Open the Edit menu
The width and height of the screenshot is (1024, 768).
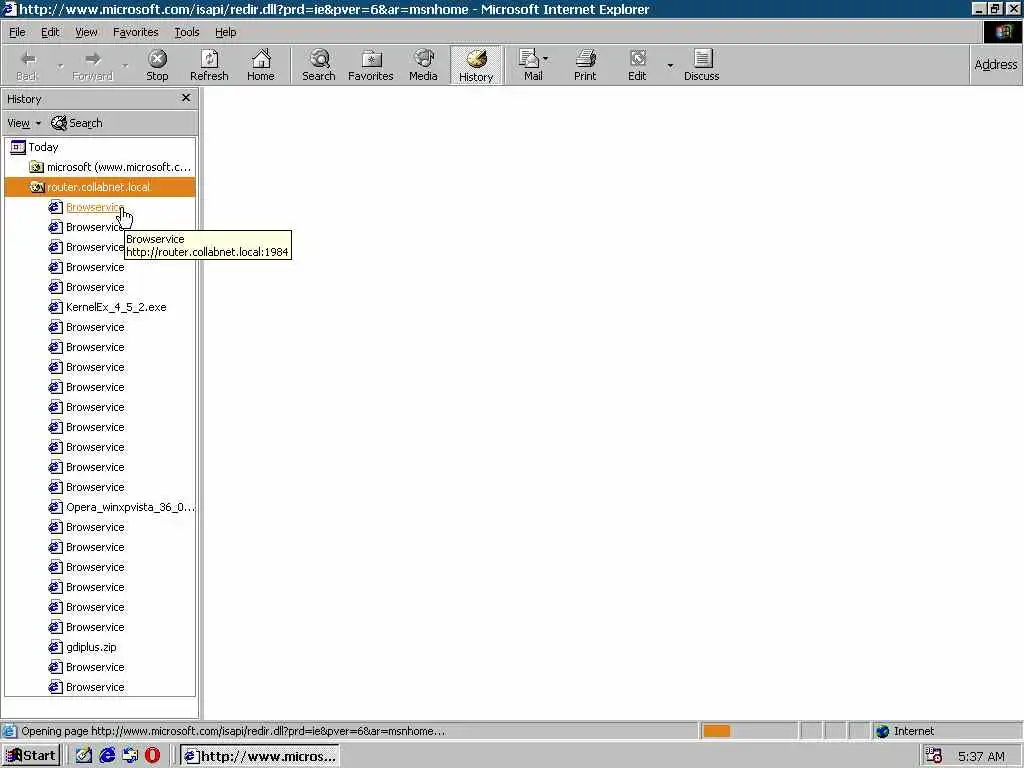[50, 32]
